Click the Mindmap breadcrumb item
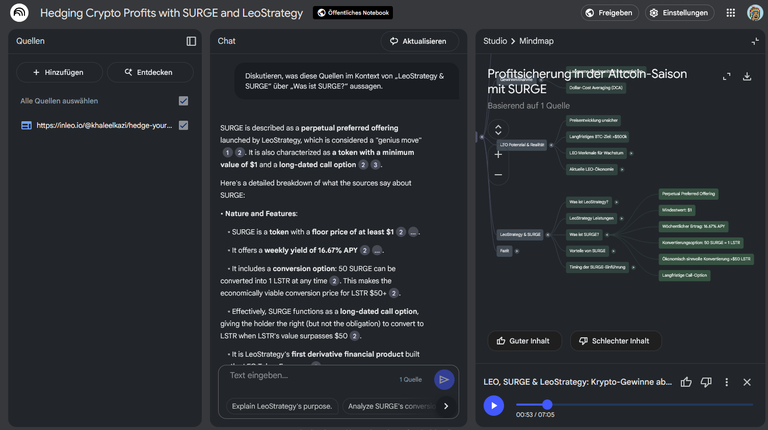The height and width of the screenshot is (430, 768). pyautogui.click(x=536, y=41)
